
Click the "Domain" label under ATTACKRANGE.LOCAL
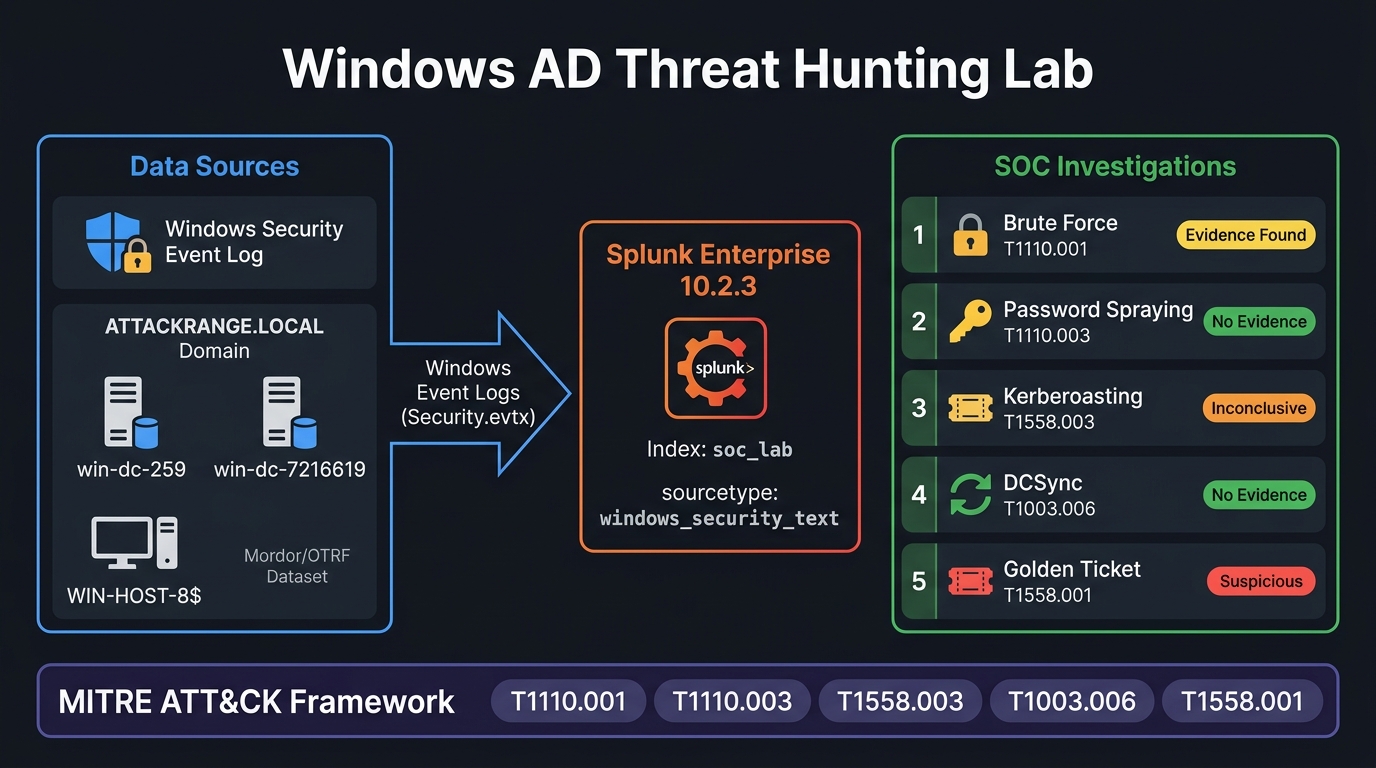click(x=214, y=351)
